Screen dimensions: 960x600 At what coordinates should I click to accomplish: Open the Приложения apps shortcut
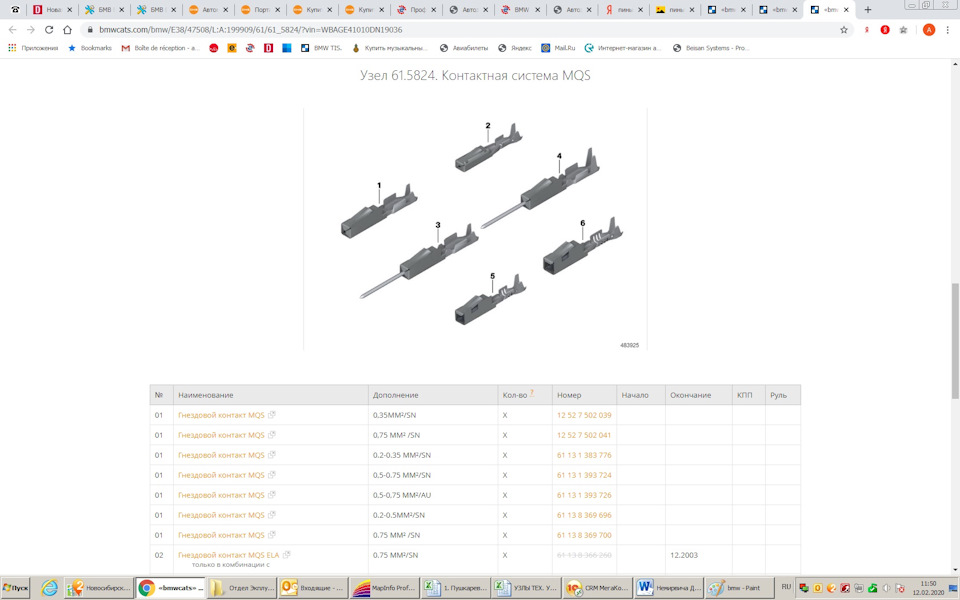coord(33,48)
